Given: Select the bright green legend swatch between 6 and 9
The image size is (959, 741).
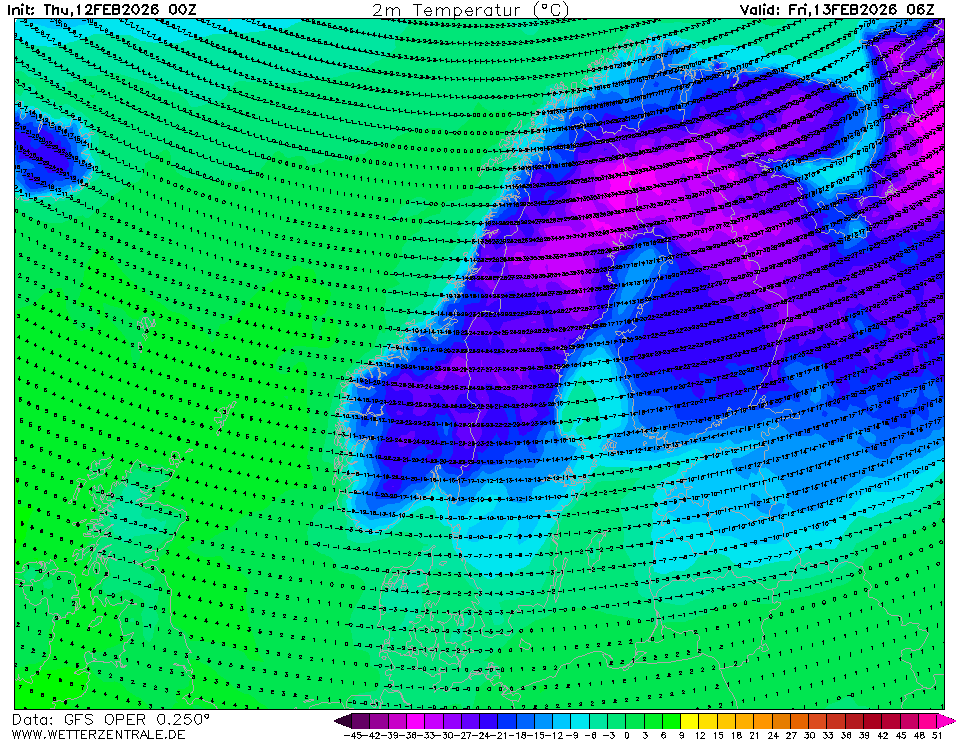Looking at the screenshot, I should 671,721.
